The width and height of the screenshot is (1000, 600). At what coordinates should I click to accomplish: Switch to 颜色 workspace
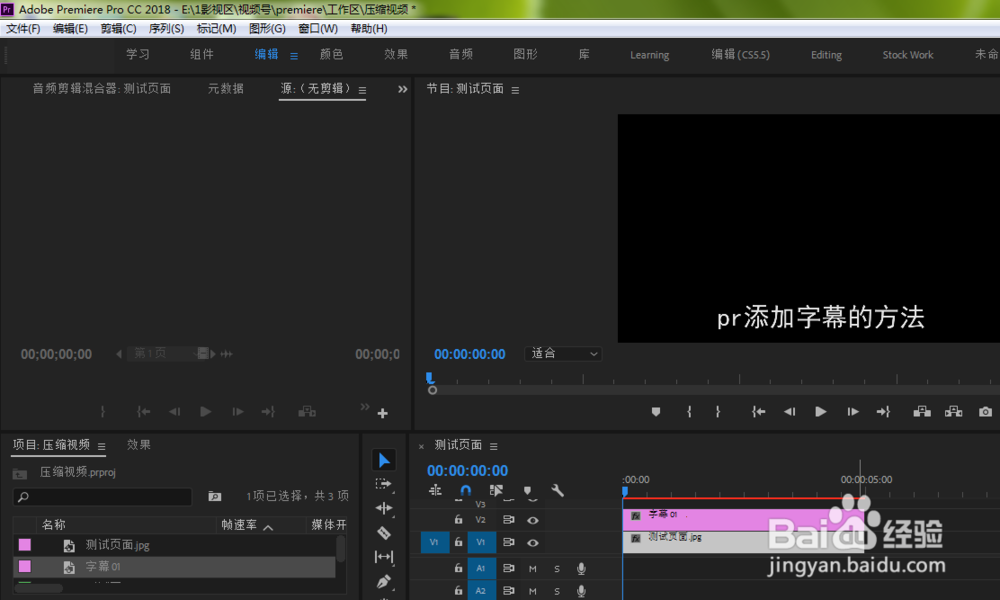coord(332,54)
